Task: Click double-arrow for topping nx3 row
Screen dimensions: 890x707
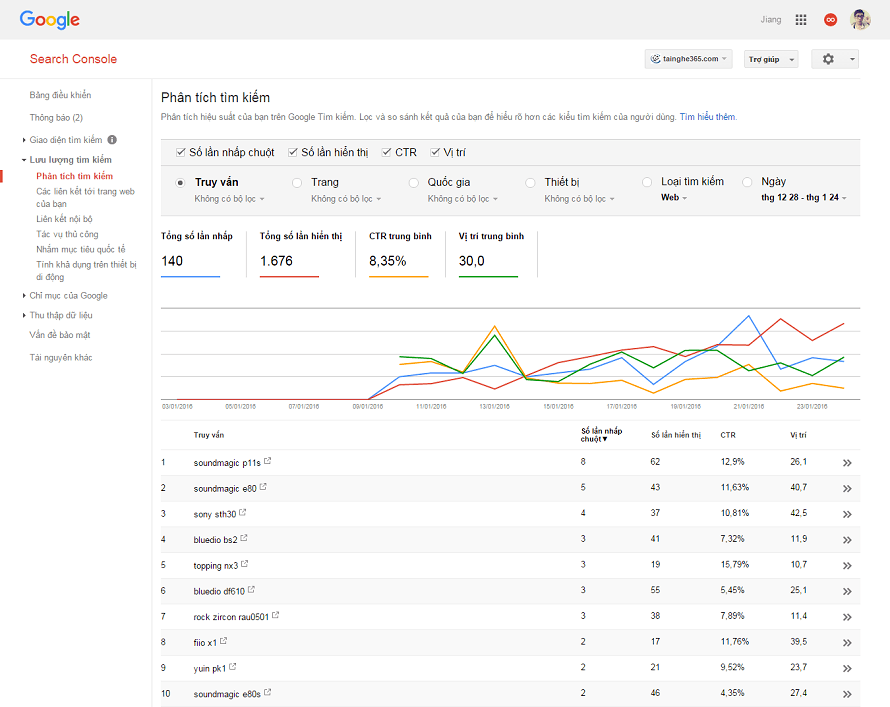Action: [x=847, y=566]
